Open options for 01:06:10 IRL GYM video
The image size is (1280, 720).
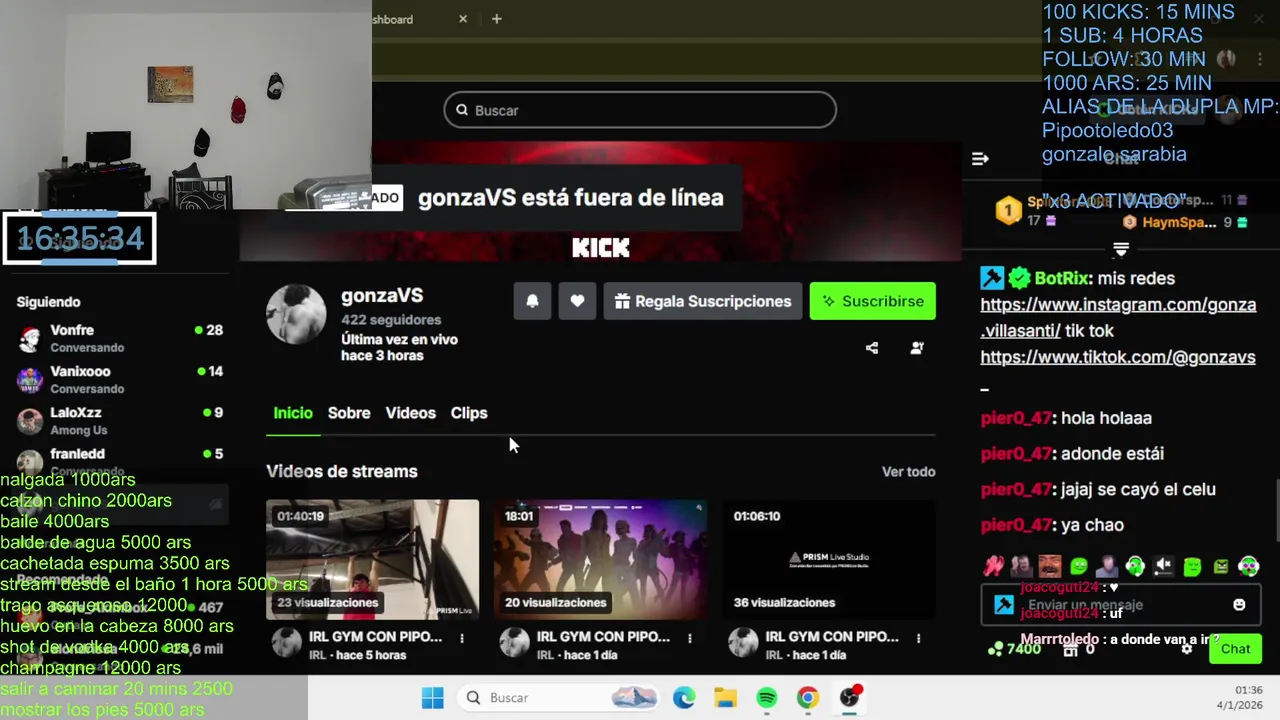(918, 638)
